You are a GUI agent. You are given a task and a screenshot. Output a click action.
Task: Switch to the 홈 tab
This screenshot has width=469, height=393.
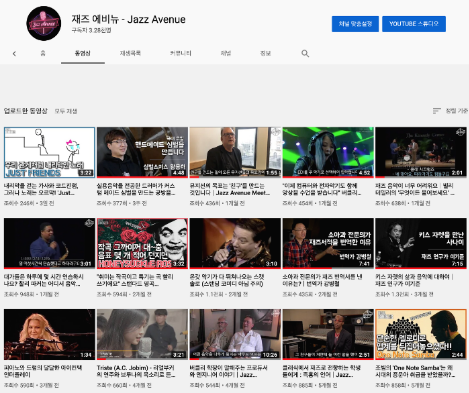pos(43,53)
